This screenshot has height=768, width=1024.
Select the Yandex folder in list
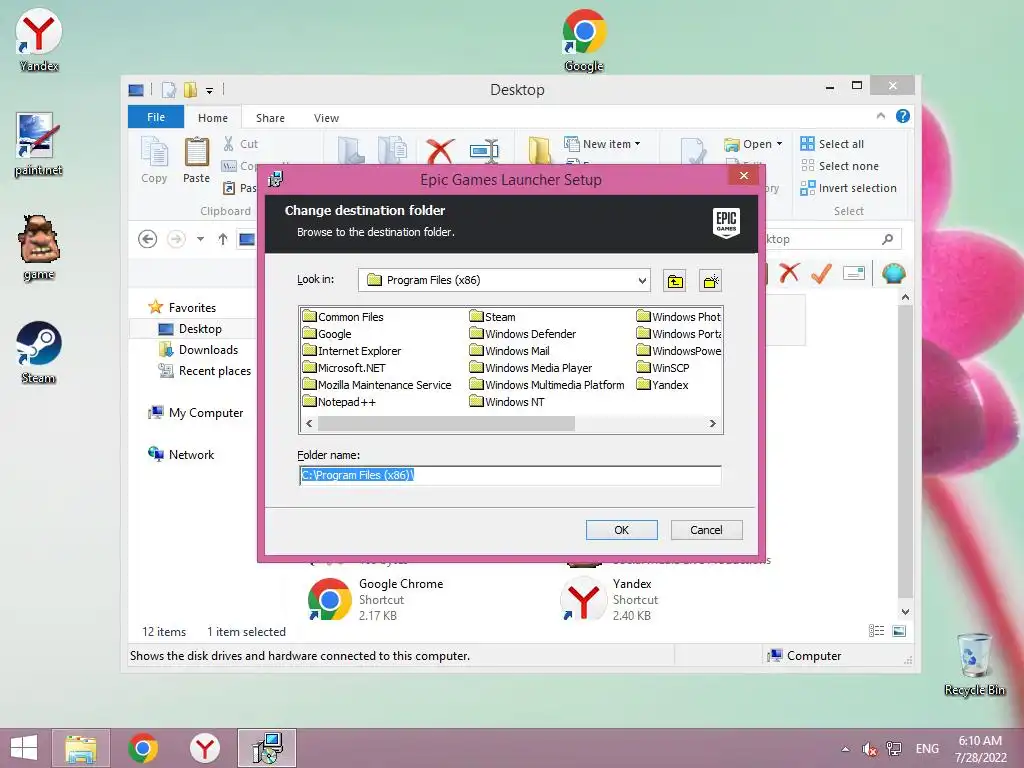pos(662,385)
